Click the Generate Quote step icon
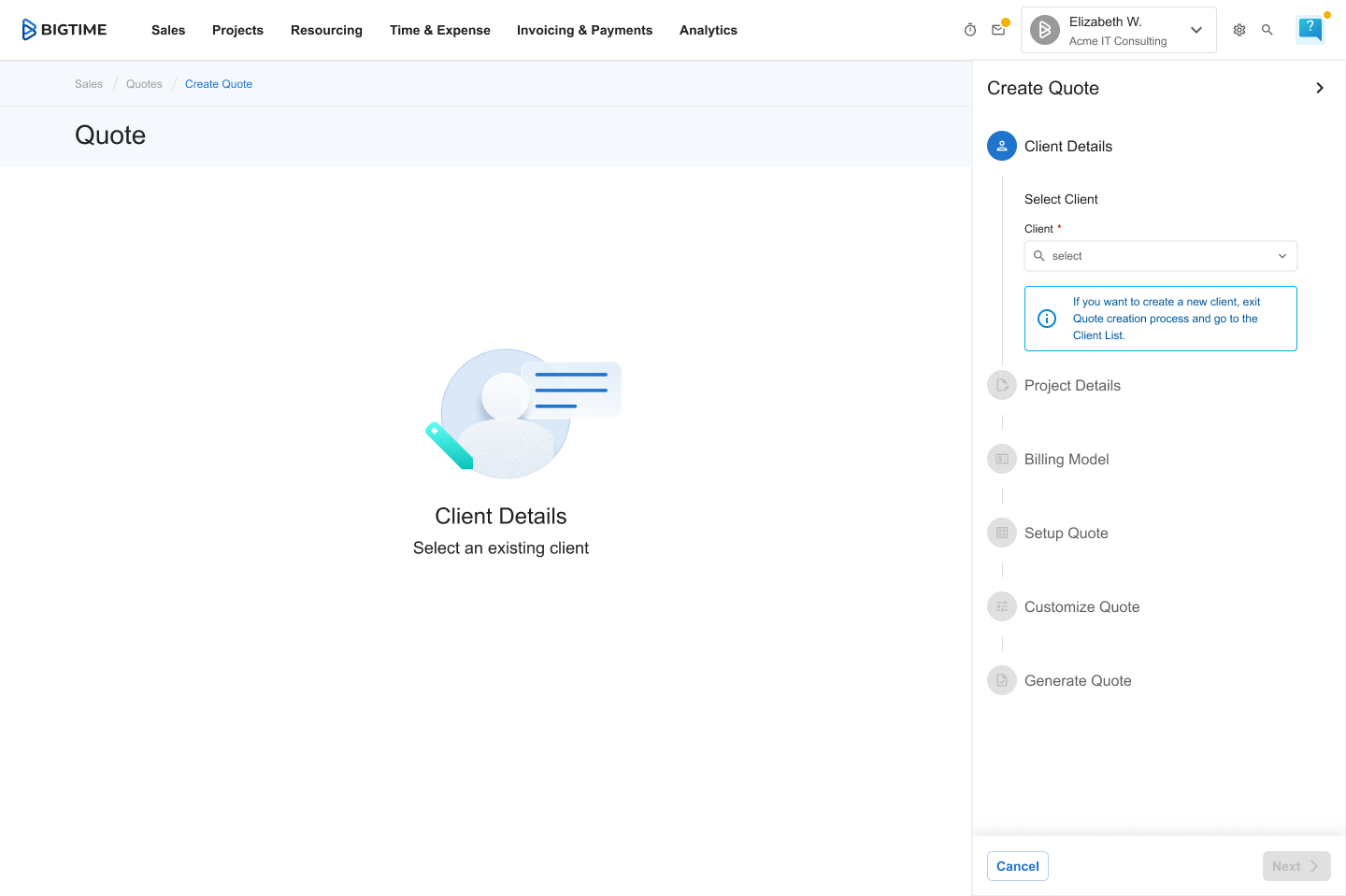Viewport: 1346px width, 896px height. tap(1002, 680)
